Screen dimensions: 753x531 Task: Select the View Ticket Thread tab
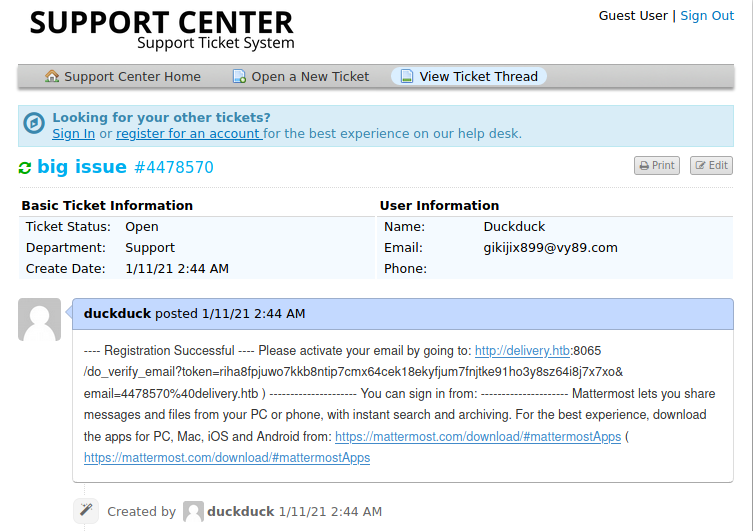coord(478,77)
